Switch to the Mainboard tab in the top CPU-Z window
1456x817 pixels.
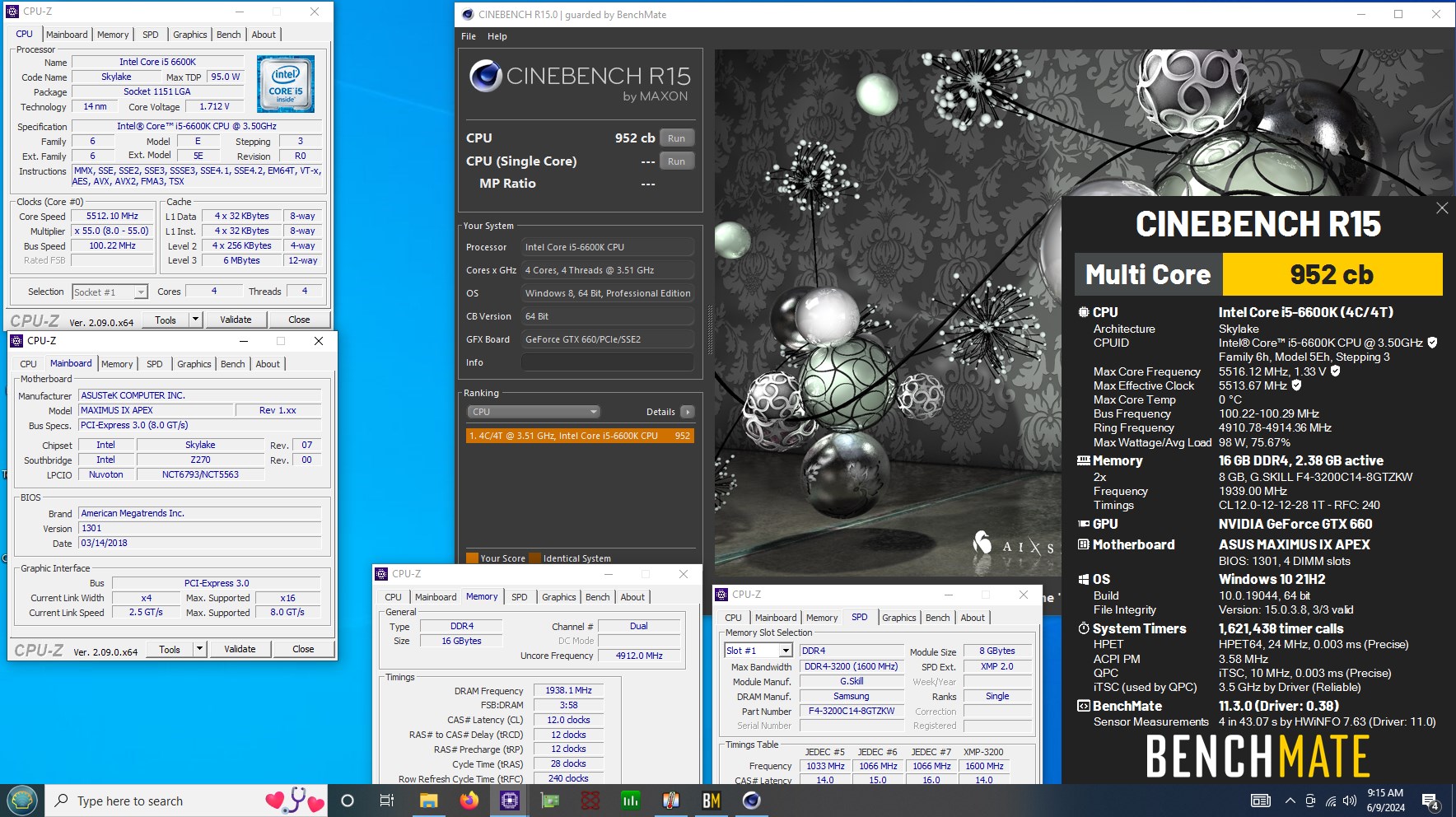[x=67, y=35]
